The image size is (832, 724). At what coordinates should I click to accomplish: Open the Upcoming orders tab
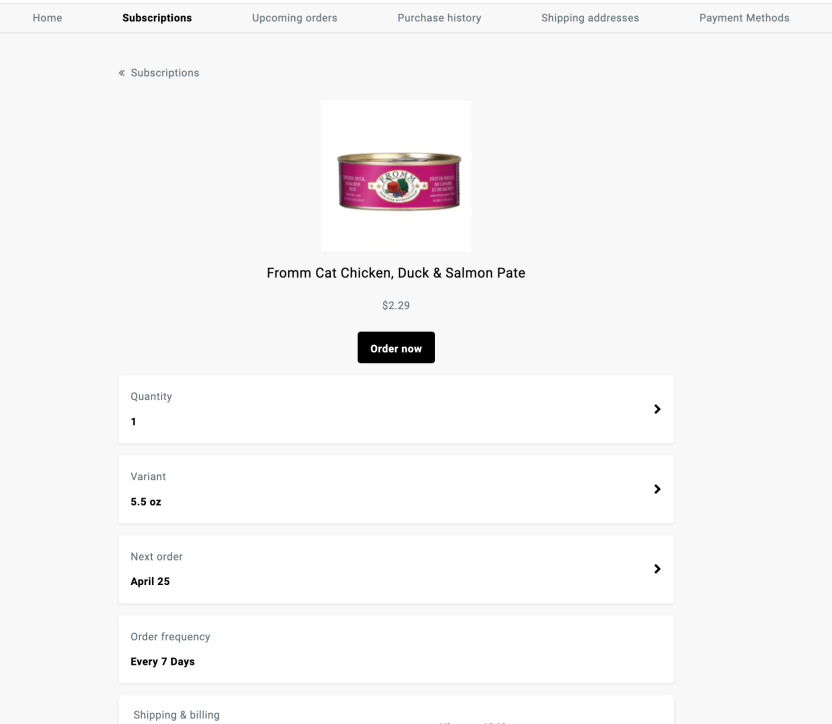294,18
